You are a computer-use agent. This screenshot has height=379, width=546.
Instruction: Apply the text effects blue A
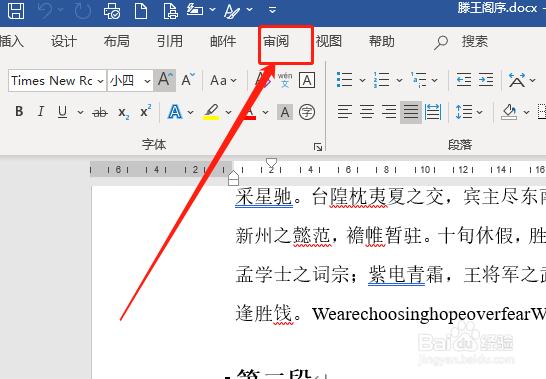pyautogui.click(x=175, y=112)
